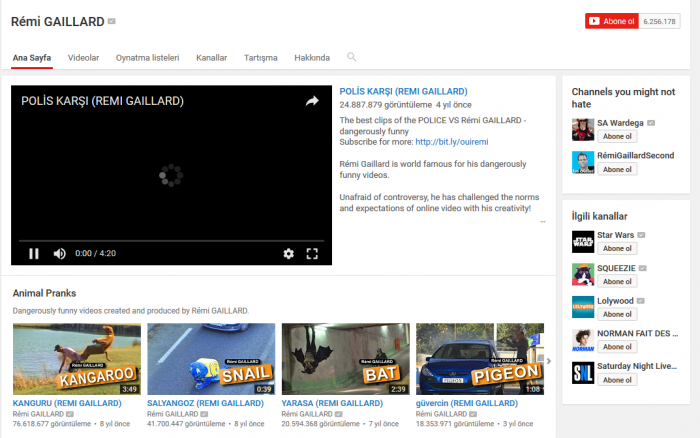
Task: Click the Saturday Night Live channel name
Action: tap(637, 366)
